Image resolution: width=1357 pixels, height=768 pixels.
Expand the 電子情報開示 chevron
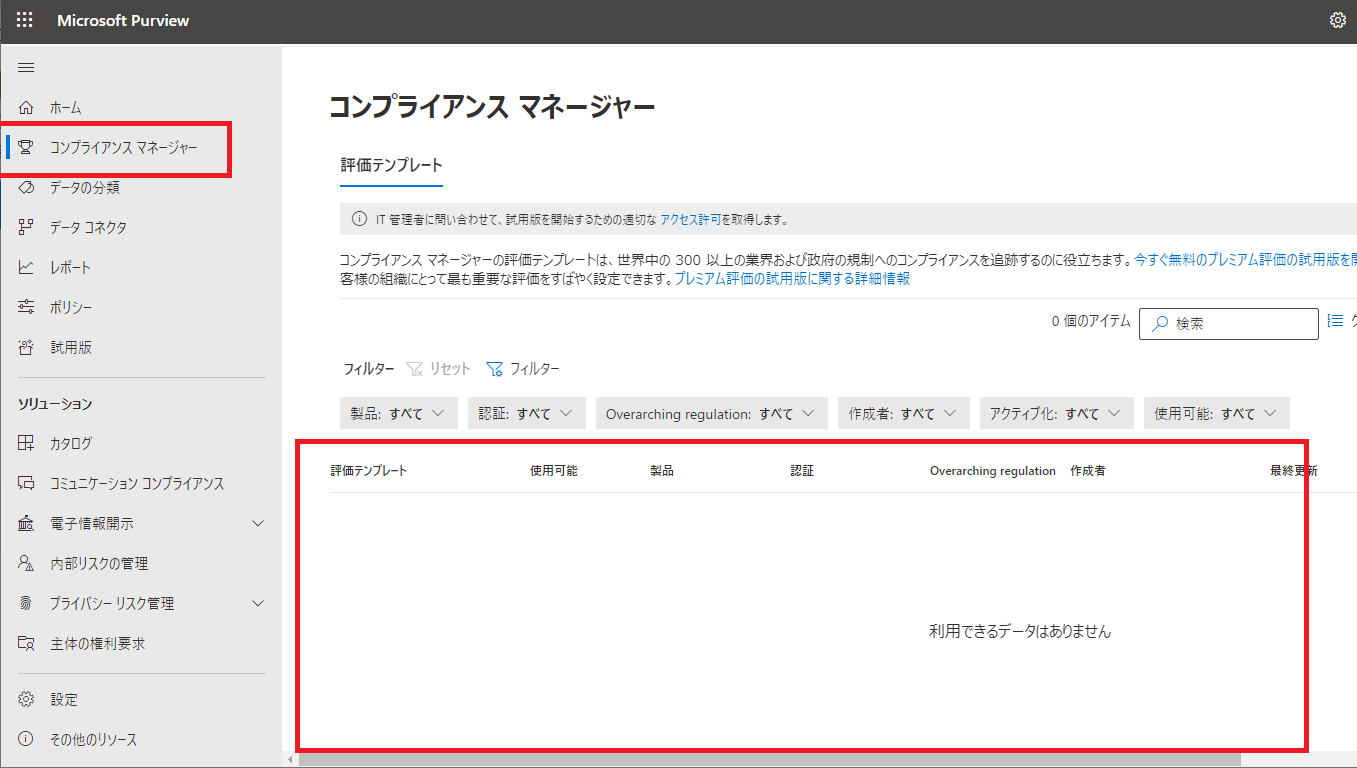click(x=258, y=523)
